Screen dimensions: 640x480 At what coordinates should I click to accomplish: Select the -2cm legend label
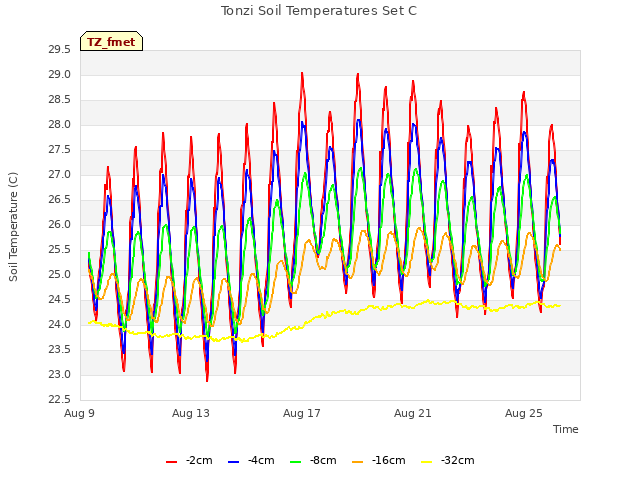point(199,460)
